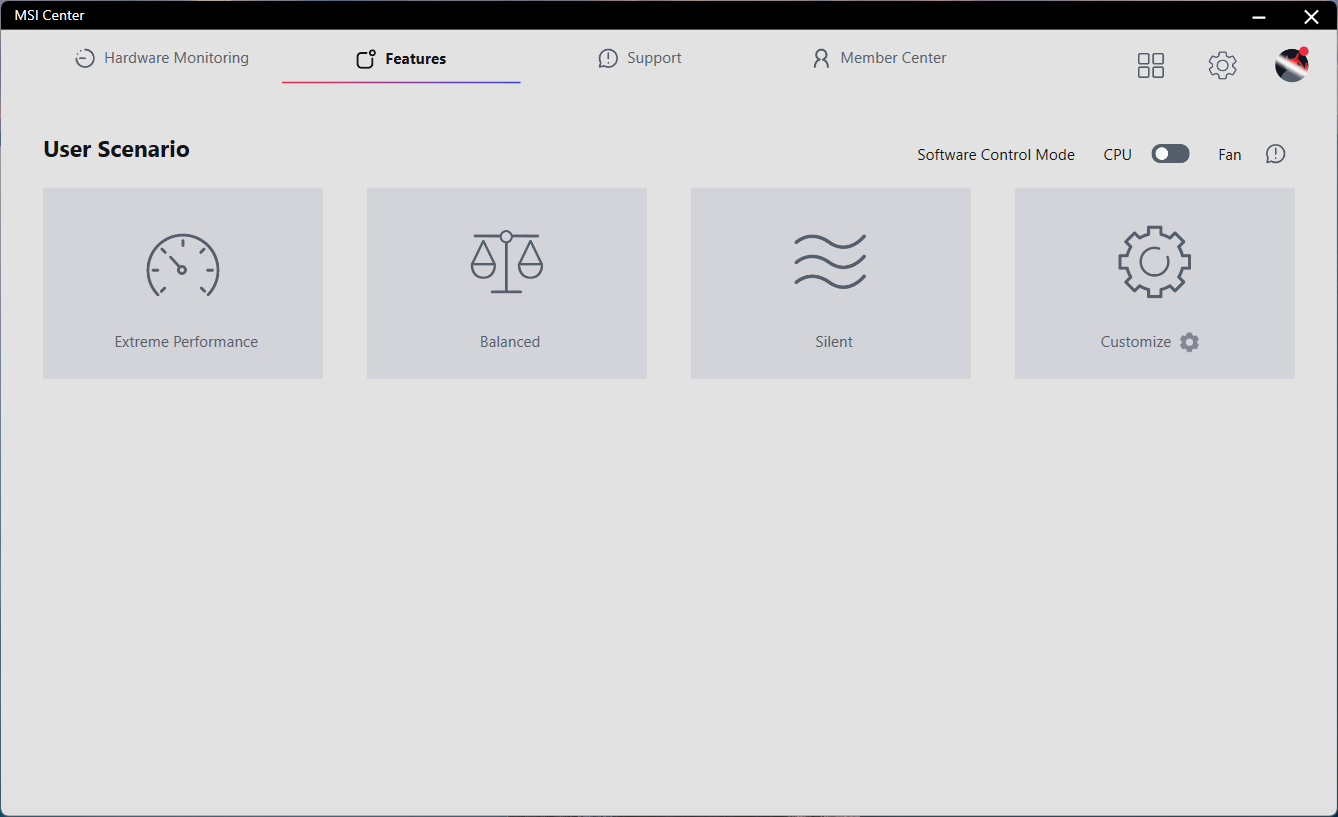Click the Customize settings gear icon

tap(1189, 342)
